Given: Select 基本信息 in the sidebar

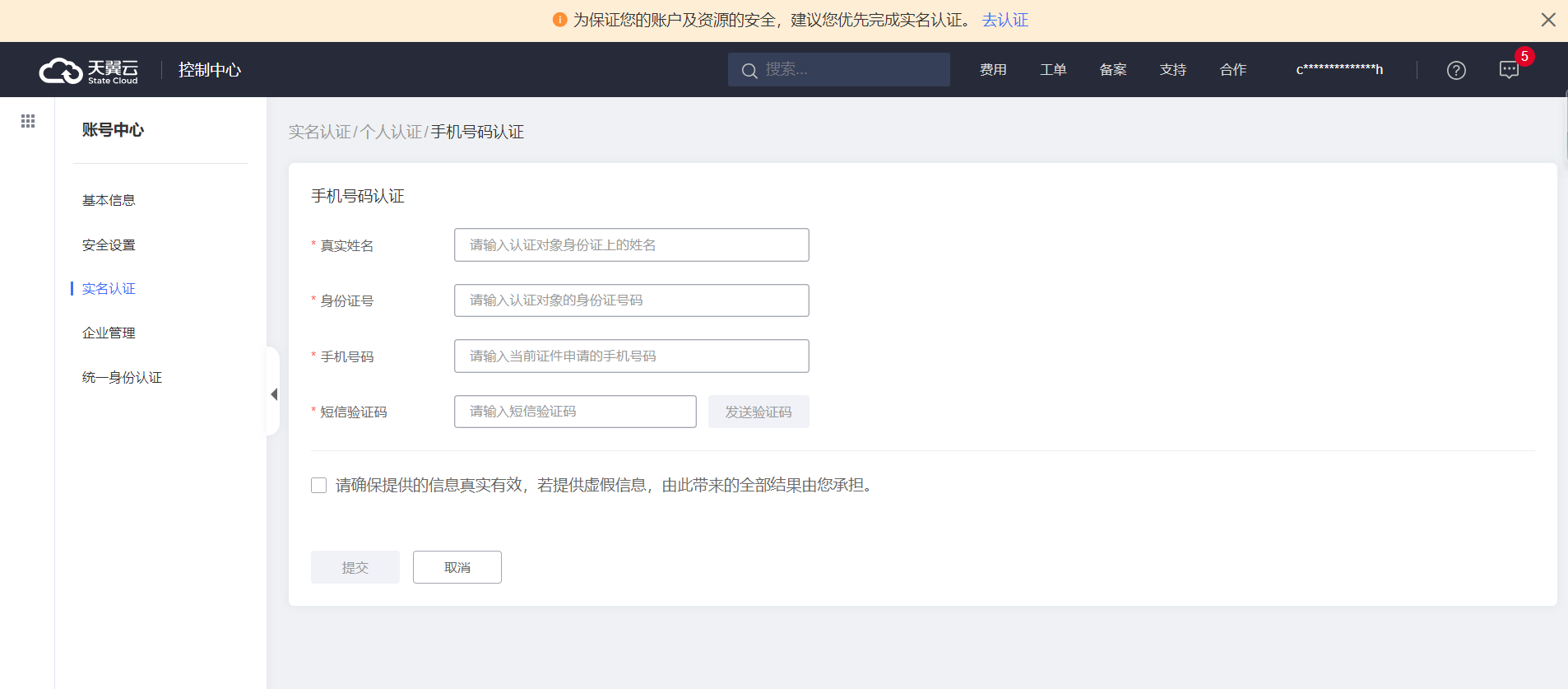Looking at the screenshot, I should coord(109,200).
